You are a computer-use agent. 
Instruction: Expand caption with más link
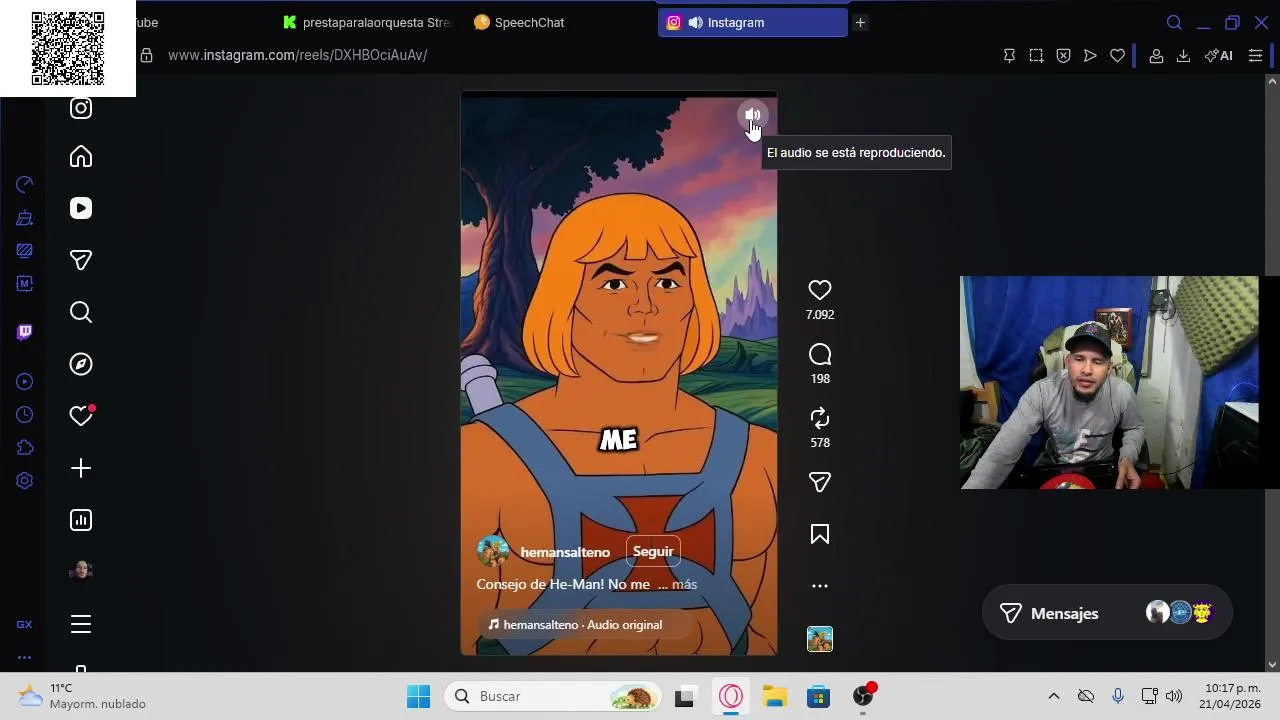(x=685, y=584)
